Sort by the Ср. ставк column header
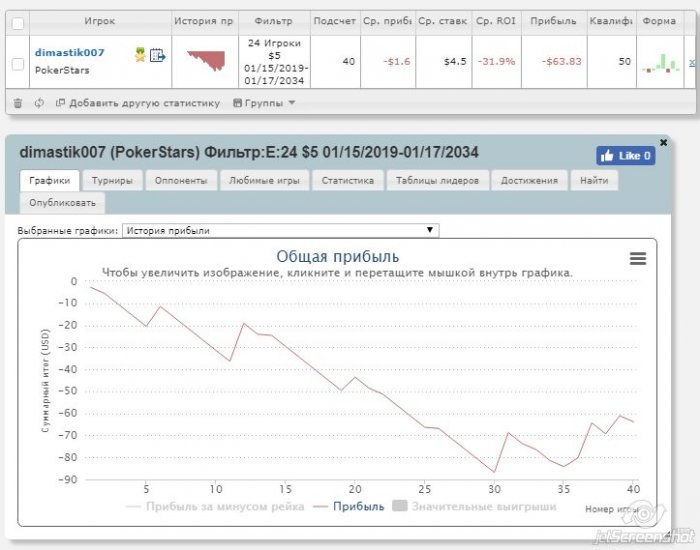This screenshot has height=550, width=700. [443, 21]
